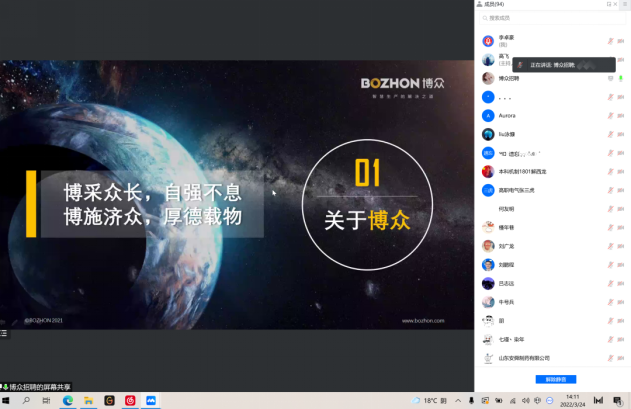This screenshot has width=631, height=409.
Task: Toggle microphone for 刘广龙
Action: click(x=610, y=246)
